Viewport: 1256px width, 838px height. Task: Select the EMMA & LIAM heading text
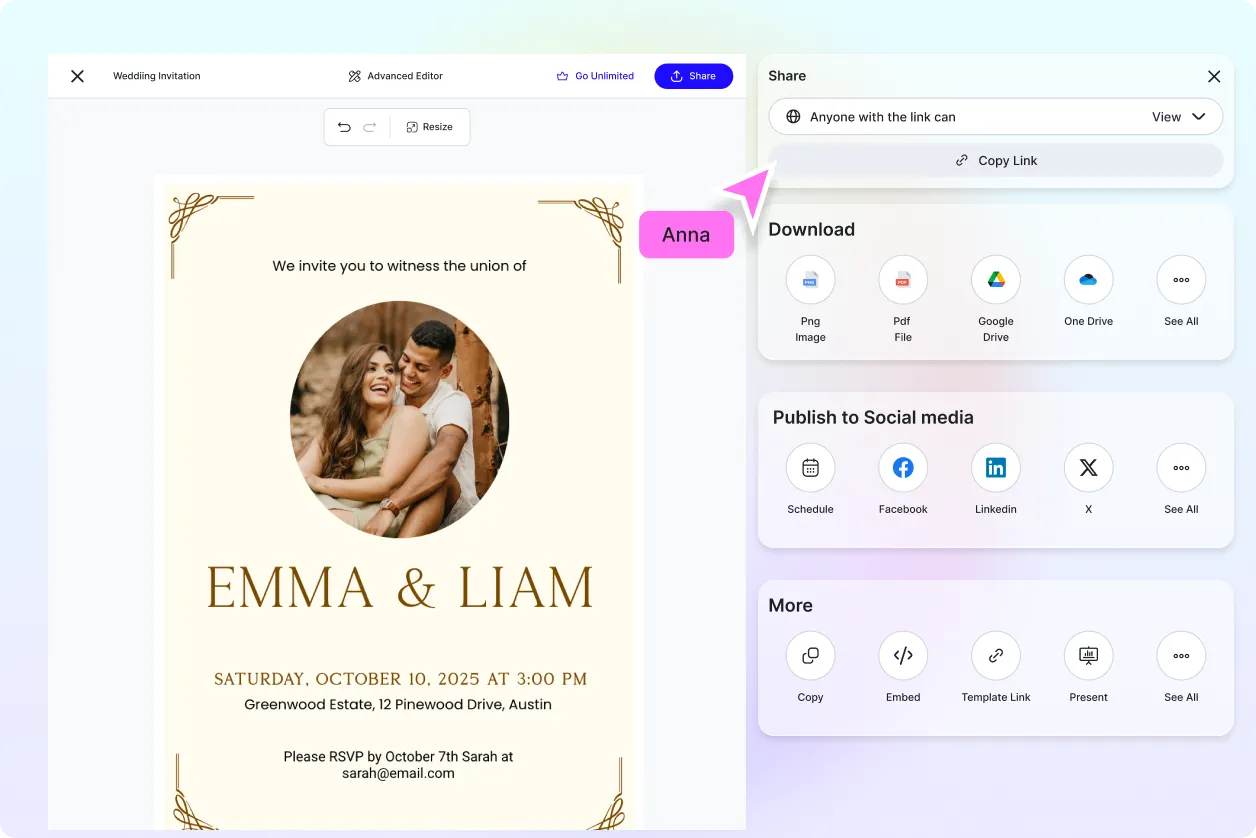point(400,588)
